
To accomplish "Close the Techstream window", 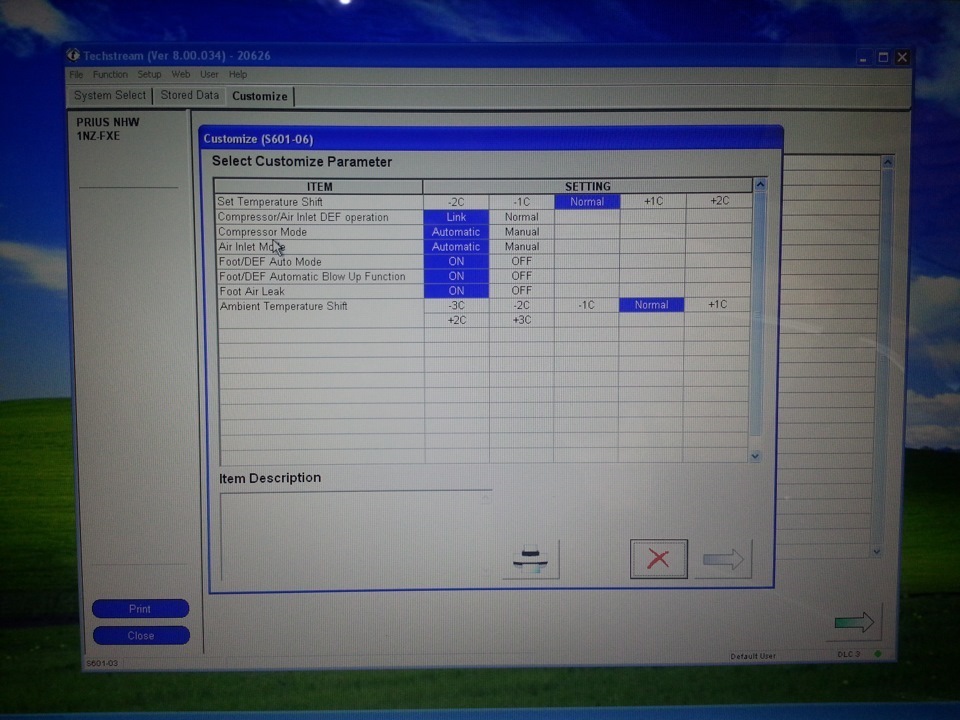I will point(902,57).
